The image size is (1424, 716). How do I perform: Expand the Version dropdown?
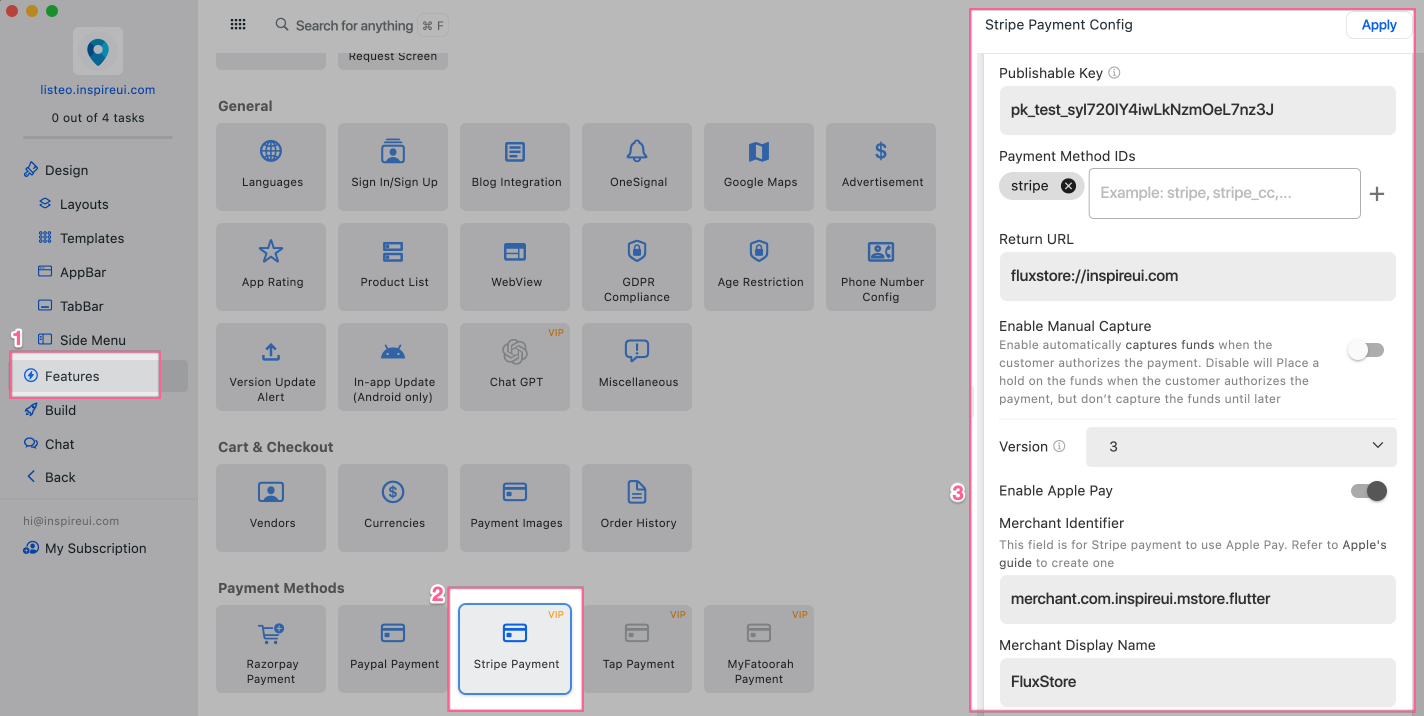(x=1240, y=446)
